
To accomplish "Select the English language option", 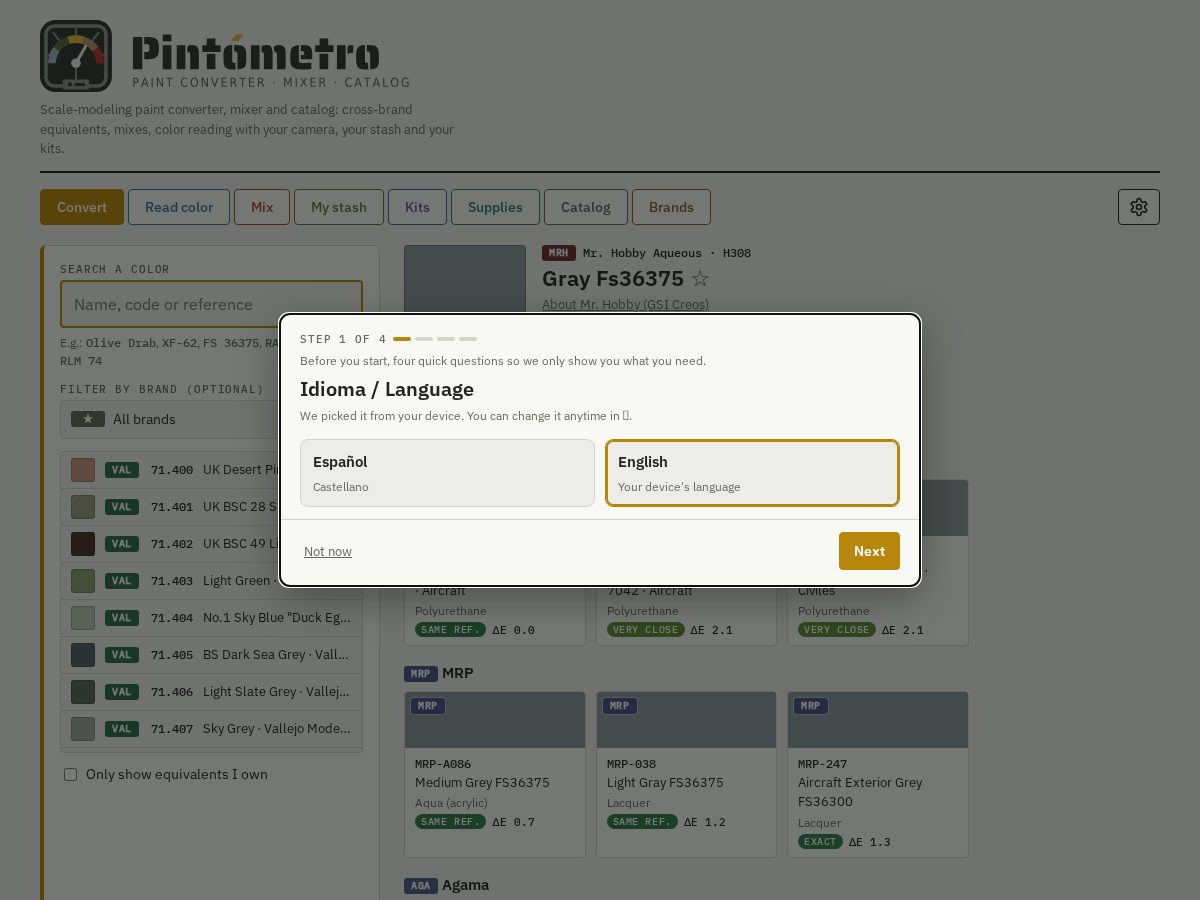I will coord(752,473).
